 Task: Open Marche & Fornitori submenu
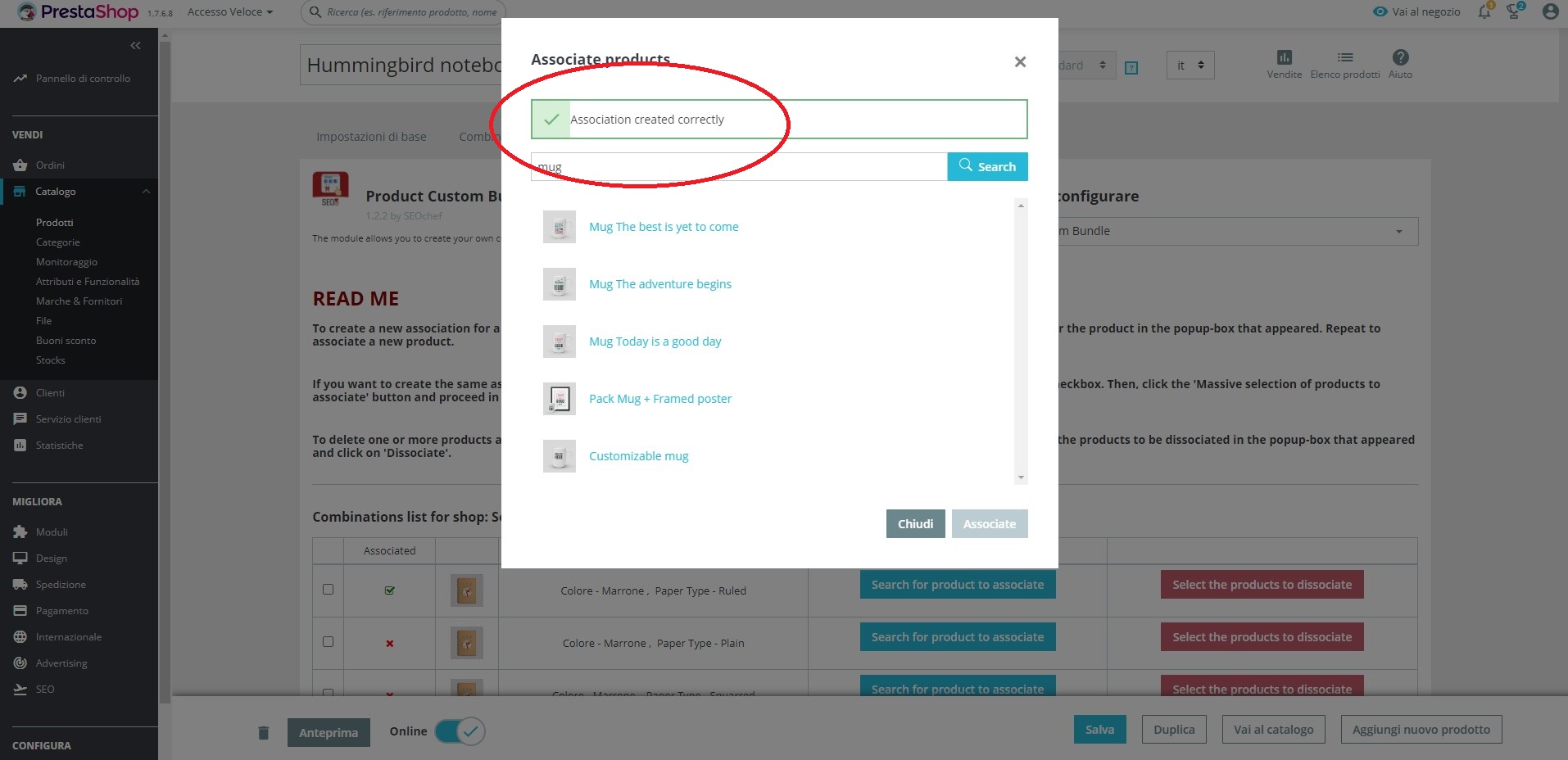pos(79,301)
